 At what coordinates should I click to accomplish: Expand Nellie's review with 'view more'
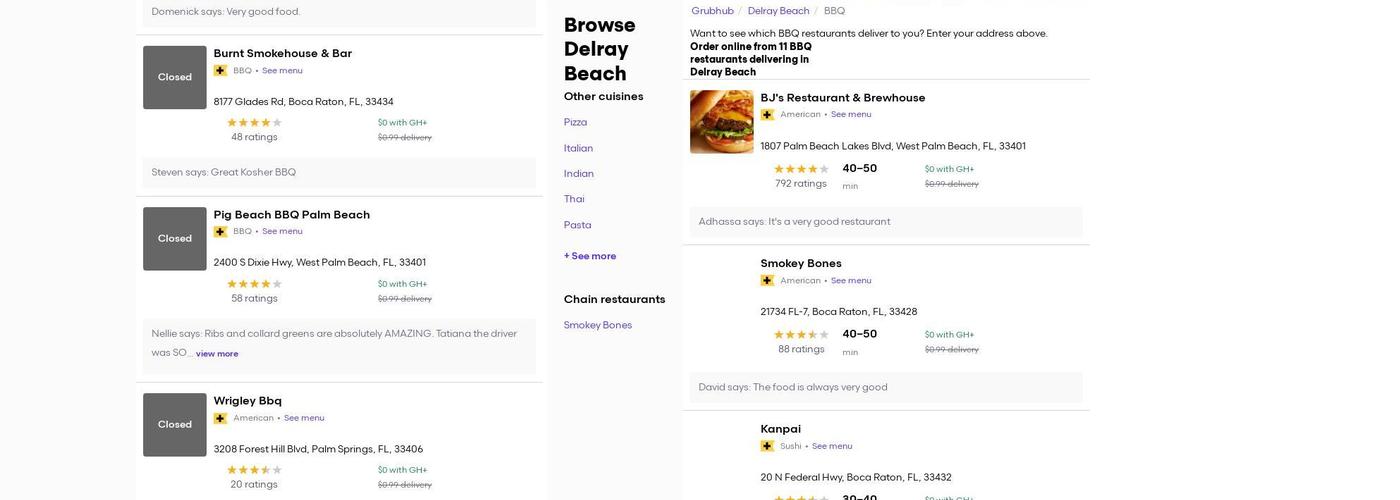tap(217, 354)
